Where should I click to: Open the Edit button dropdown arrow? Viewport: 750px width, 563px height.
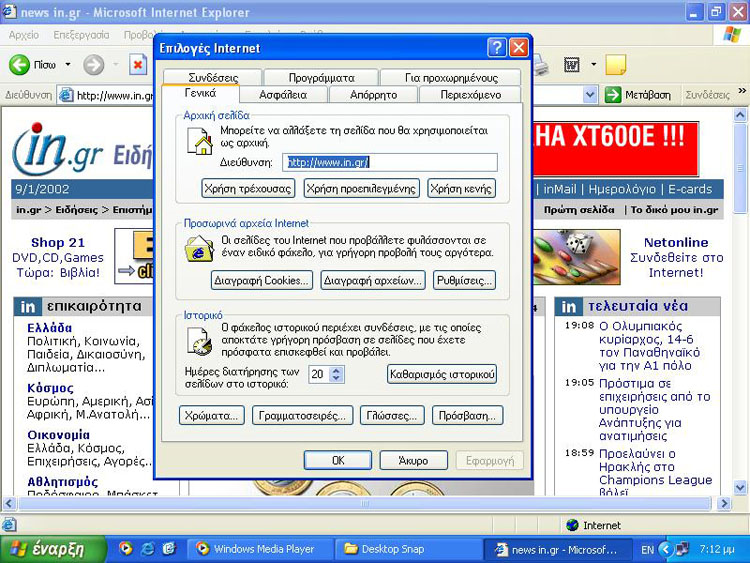tap(594, 64)
